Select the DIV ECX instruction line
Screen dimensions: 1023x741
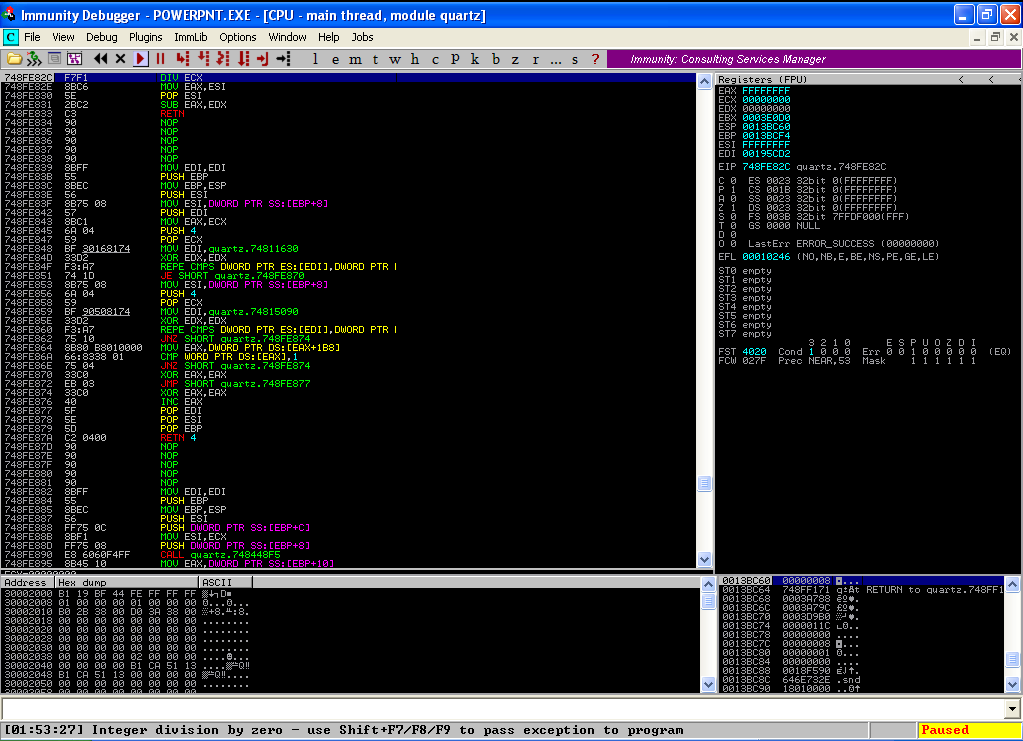pyautogui.click(x=348, y=78)
